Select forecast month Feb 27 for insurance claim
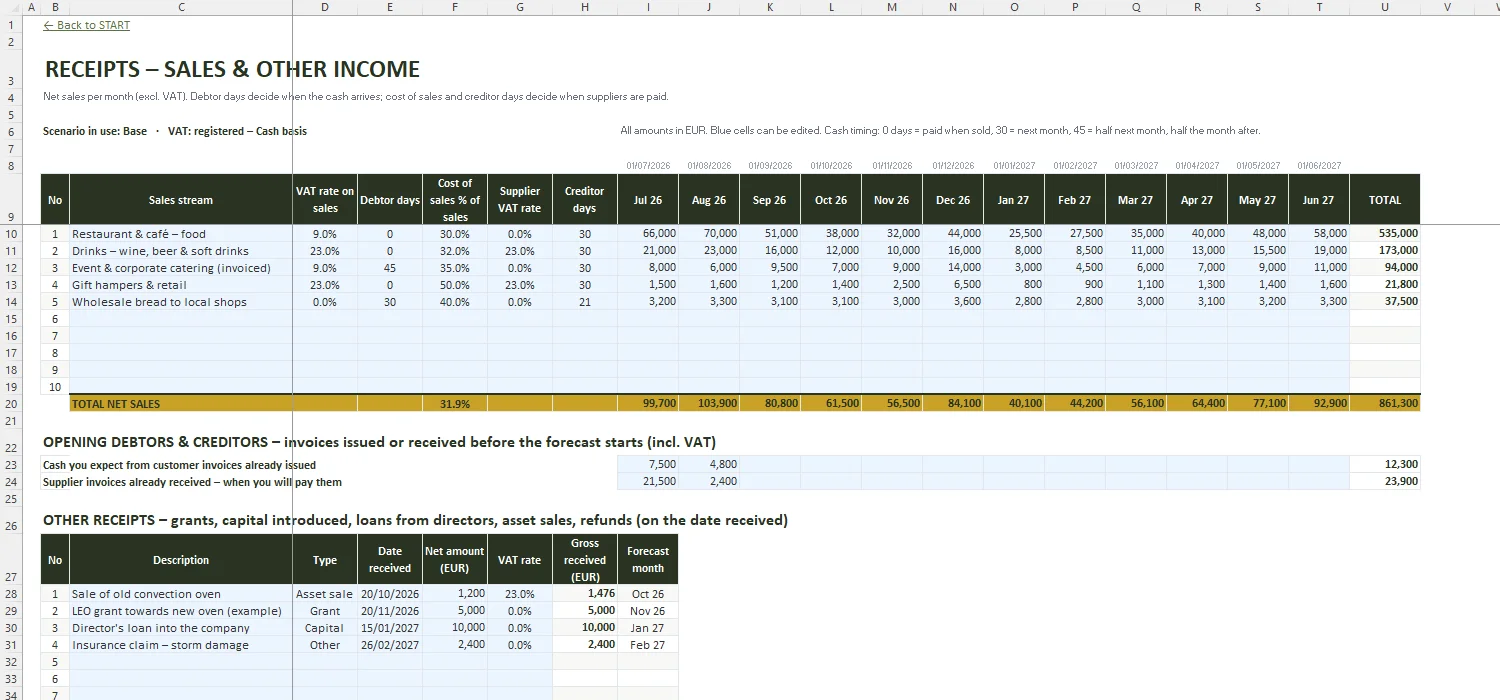 [648, 645]
